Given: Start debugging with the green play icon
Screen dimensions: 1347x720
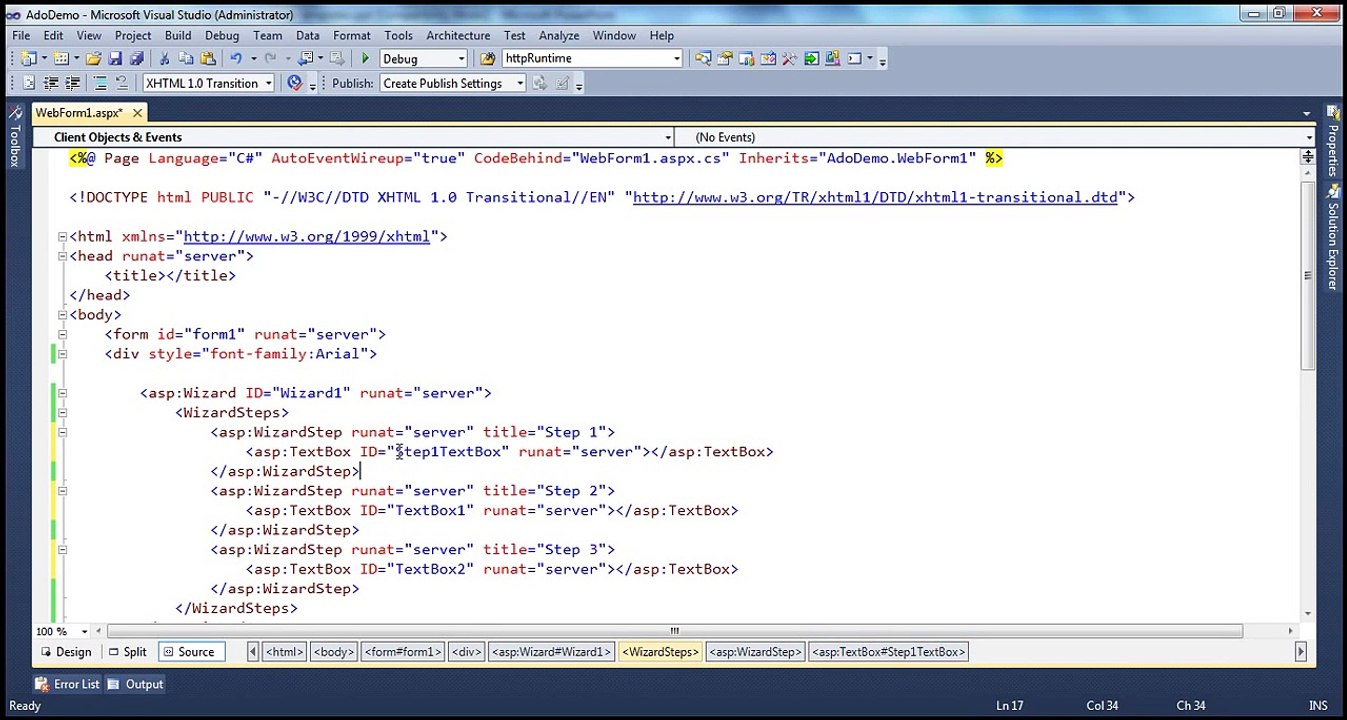Looking at the screenshot, I should click(365, 59).
